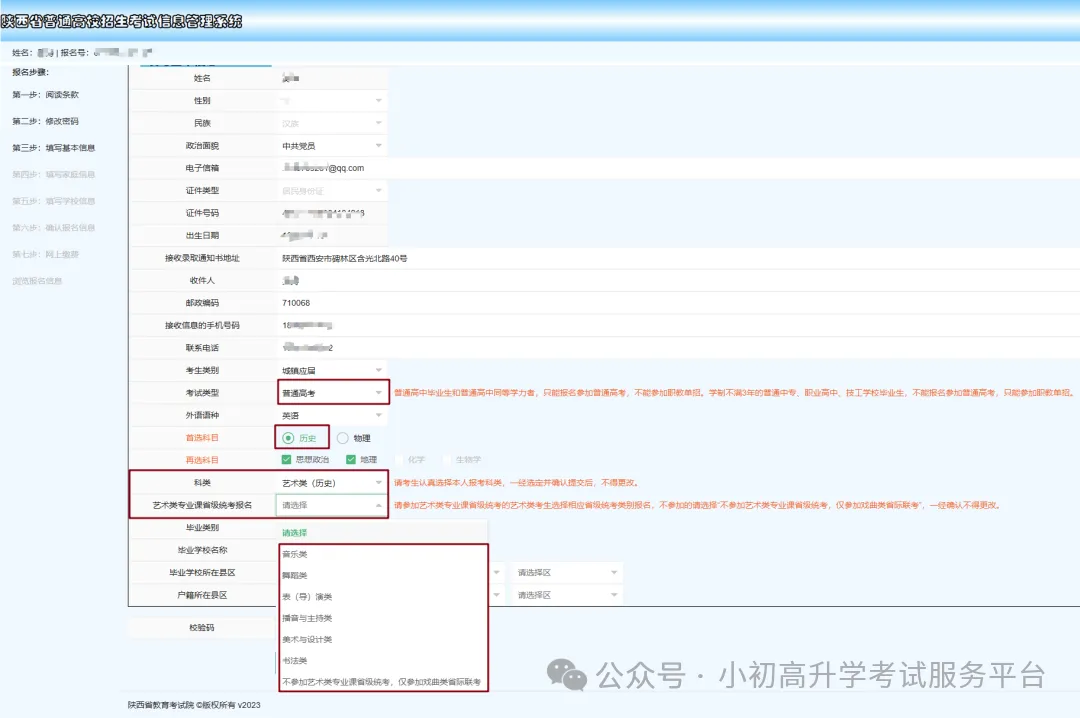This screenshot has width=1080, height=718.
Task: Choose 不参加艺术类专业课省级统考 option
Action: click(x=383, y=682)
